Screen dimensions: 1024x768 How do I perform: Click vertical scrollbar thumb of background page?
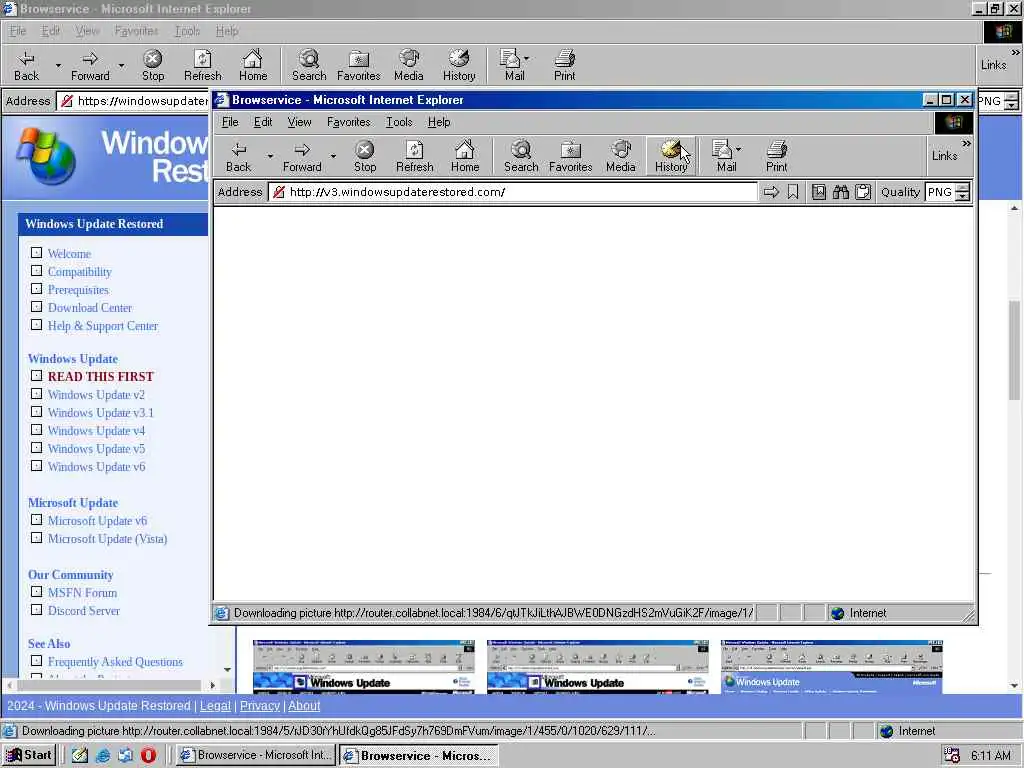(x=1014, y=351)
